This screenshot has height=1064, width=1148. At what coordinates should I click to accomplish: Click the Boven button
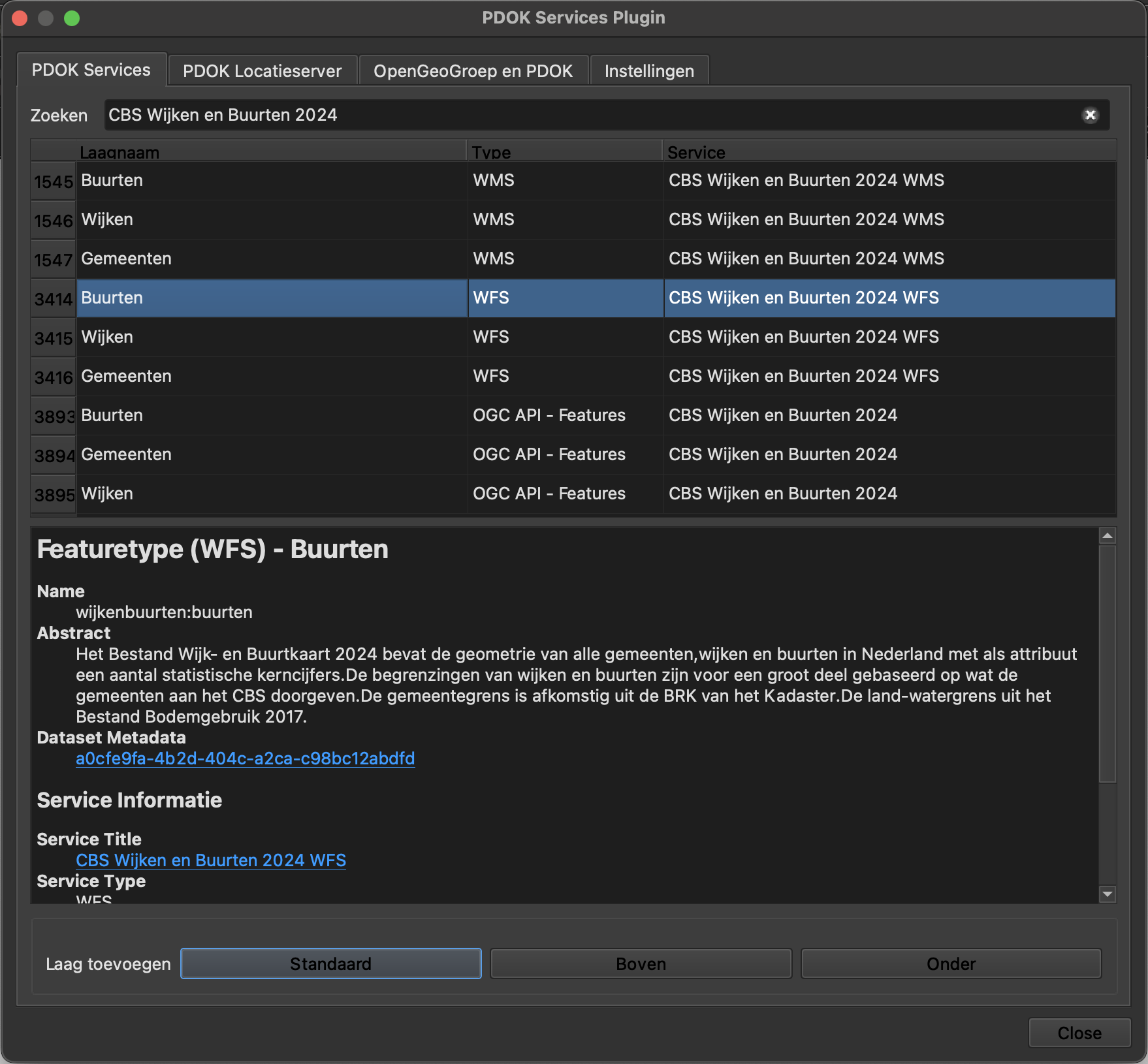(x=640, y=963)
